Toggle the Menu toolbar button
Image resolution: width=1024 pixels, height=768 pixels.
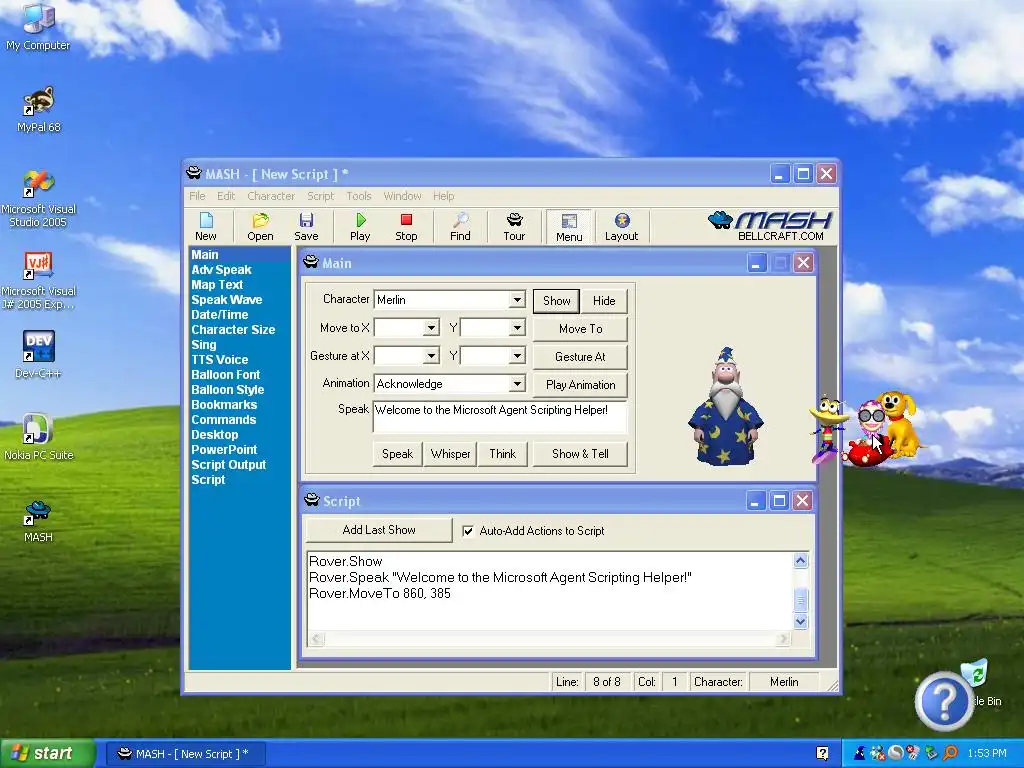[569, 227]
